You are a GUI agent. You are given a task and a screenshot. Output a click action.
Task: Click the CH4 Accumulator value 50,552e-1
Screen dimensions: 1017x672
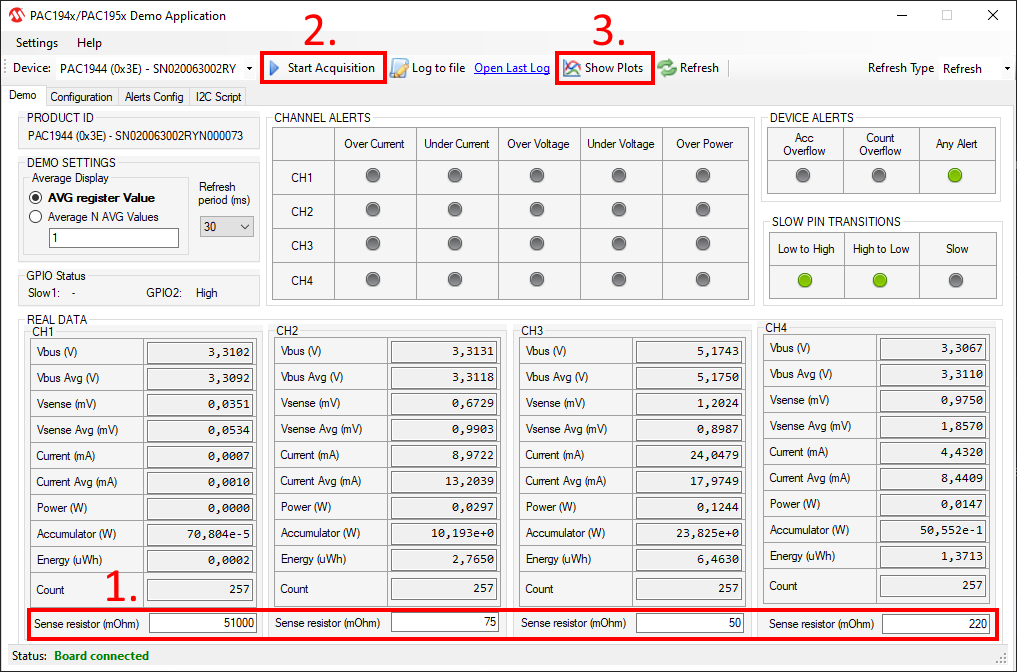coord(933,530)
